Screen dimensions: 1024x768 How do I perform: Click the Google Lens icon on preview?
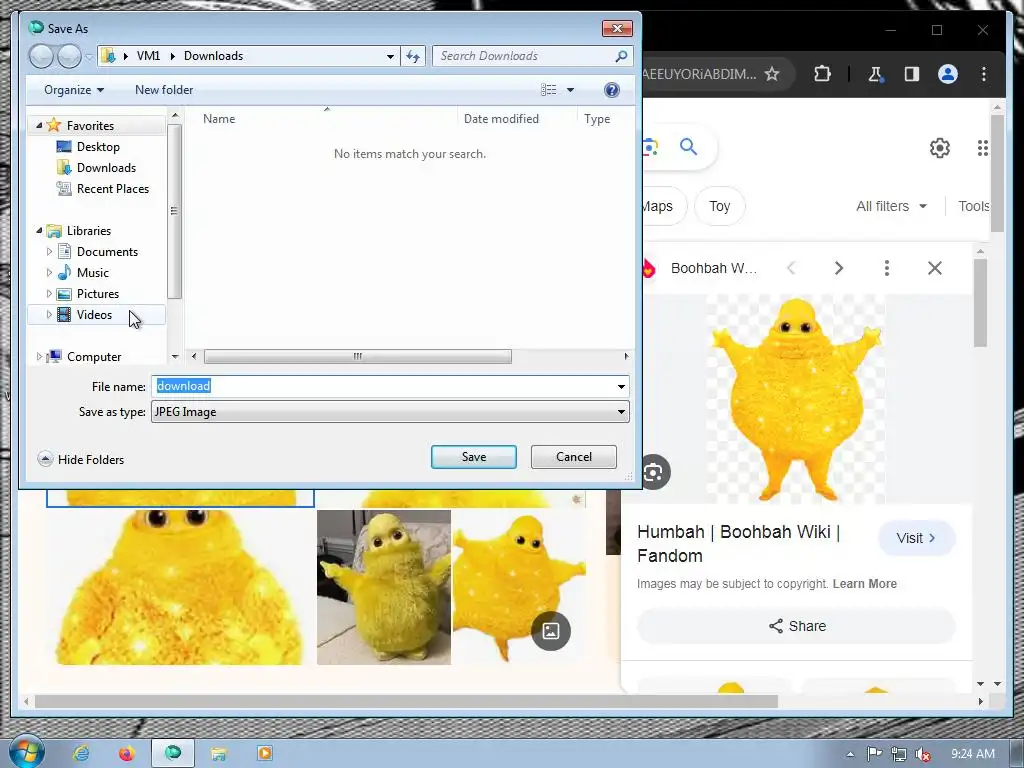(654, 472)
